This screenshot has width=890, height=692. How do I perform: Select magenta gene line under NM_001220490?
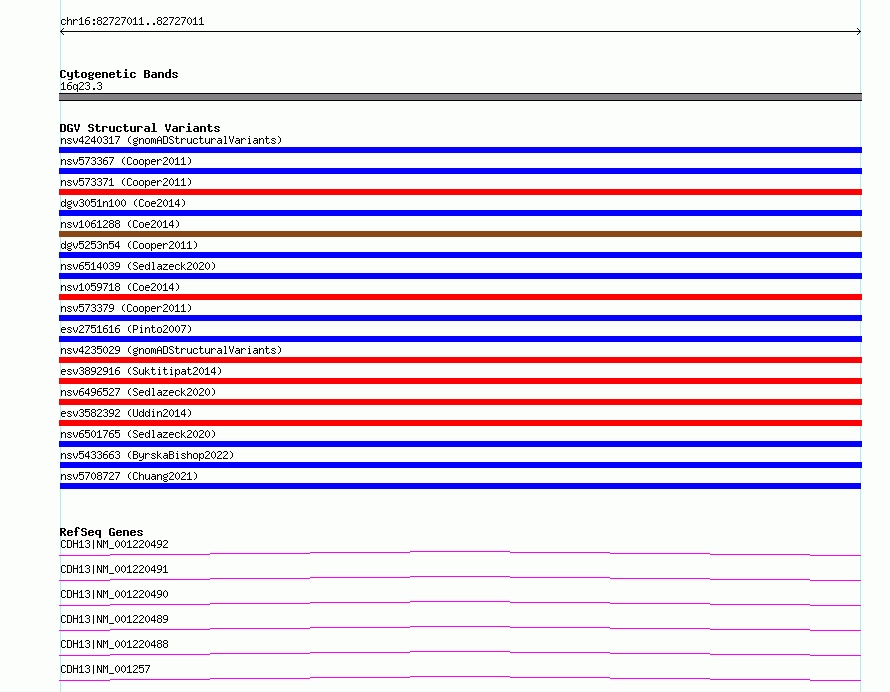(x=460, y=603)
